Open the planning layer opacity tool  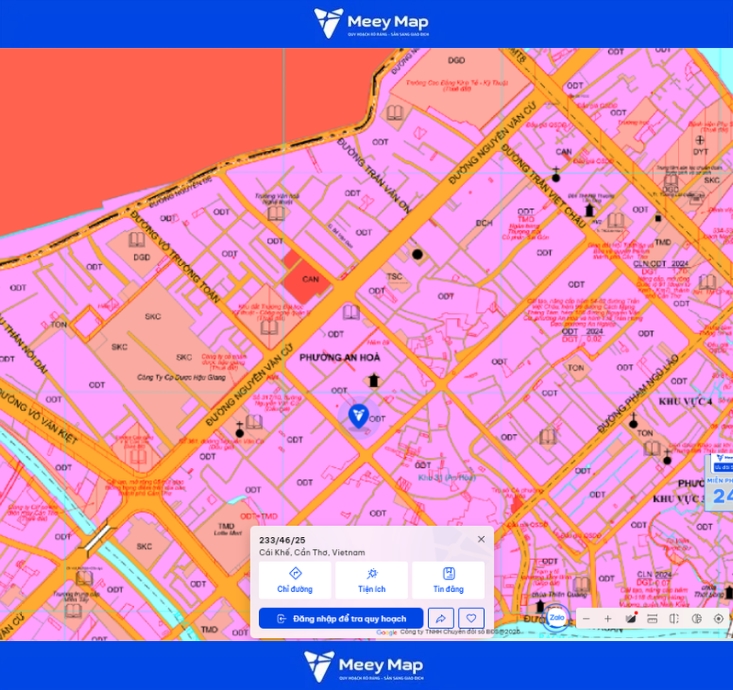click(697, 618)
